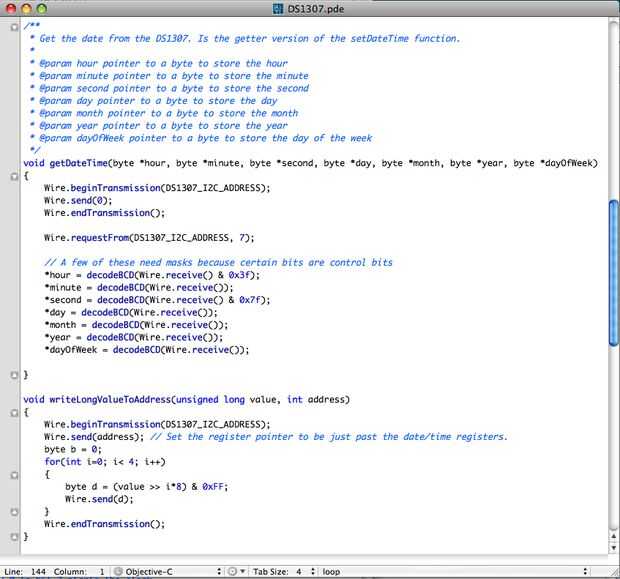The height and width of the screenshot is (579, 620).
Task: Click the *minute = decodeBCD line
Action: point(139,288)
